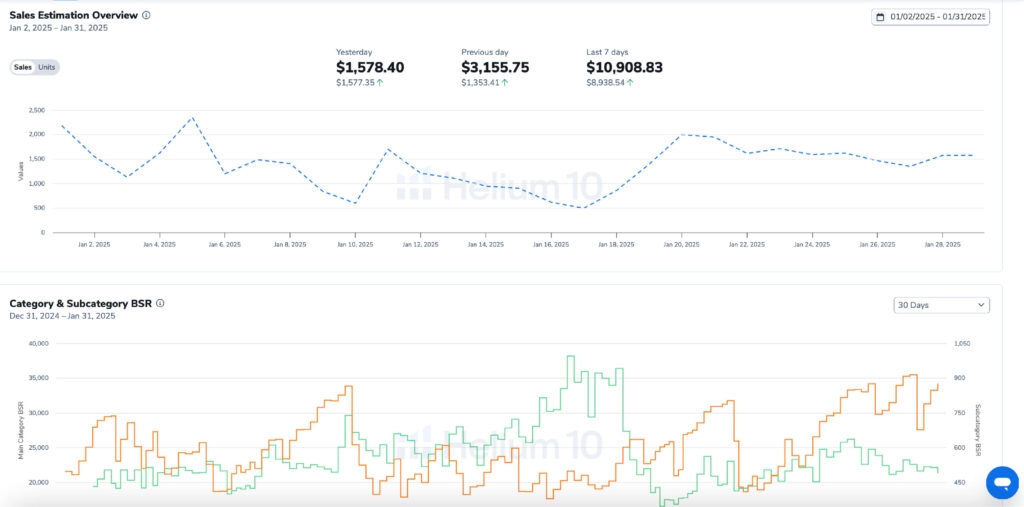Click green up arrow next to $1,353.41
The height and width of the screenshot is (507, 1024).
[504, 83]
